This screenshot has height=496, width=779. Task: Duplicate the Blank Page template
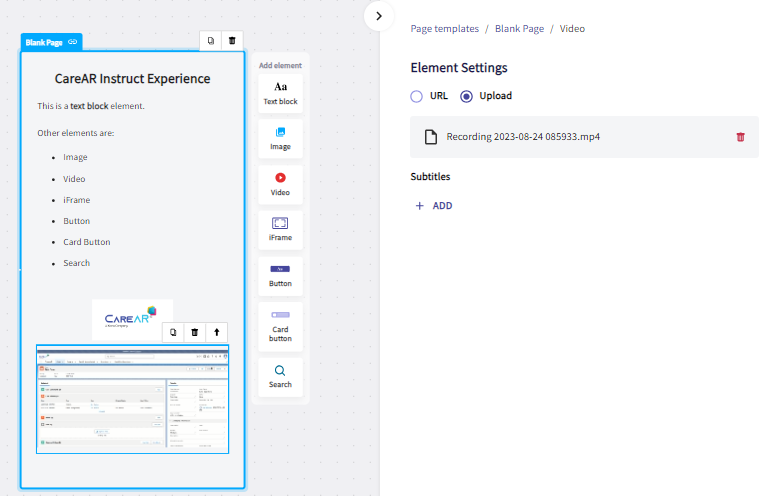pos(211,41)
